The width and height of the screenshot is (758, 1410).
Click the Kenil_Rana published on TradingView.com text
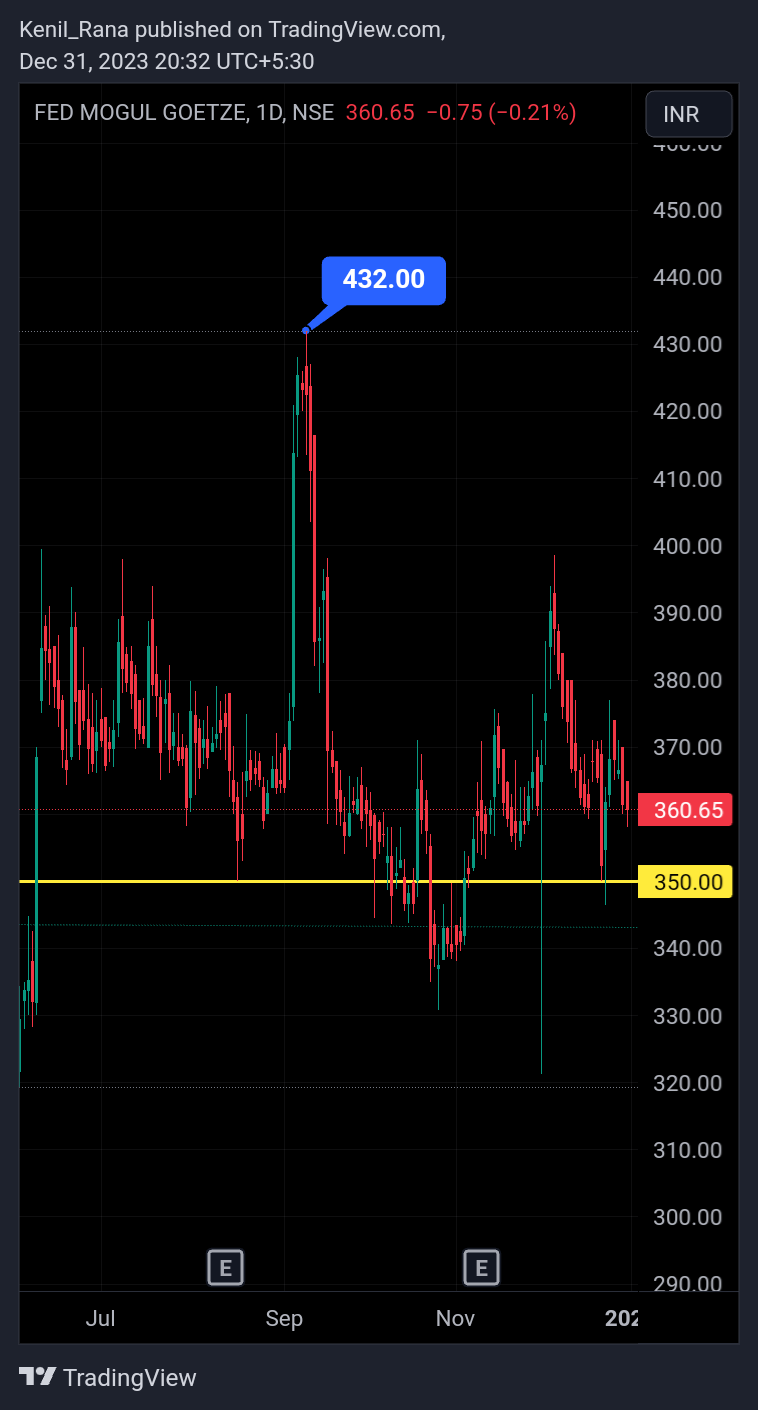point(233,30)
